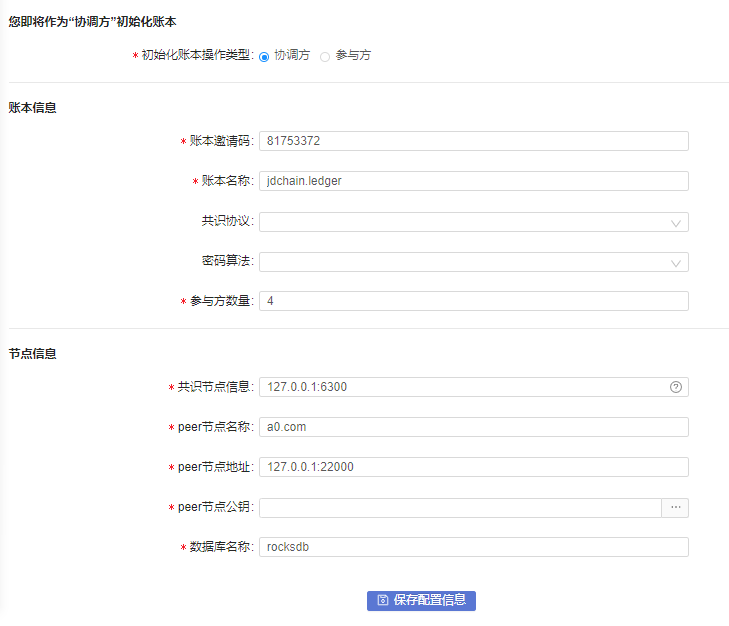The height and width of the screenshot is (626, 729).
Task: Select the 协调方 radio button
Action: click(x=264, y=57)
